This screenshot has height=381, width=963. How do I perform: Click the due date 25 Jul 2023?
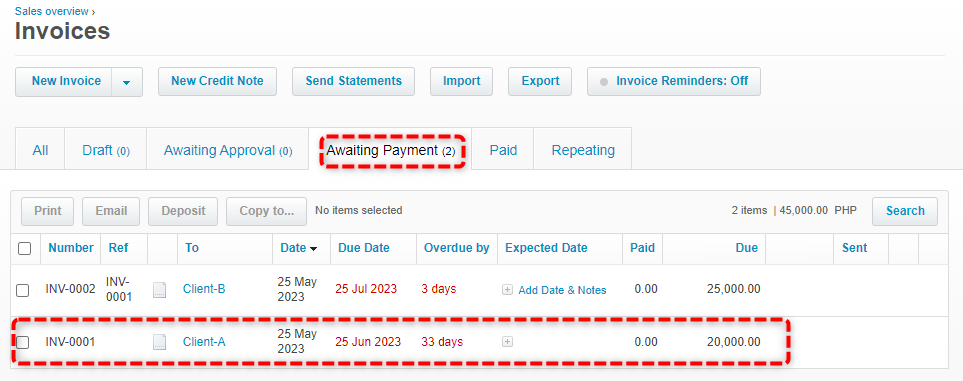coord(366,289)
